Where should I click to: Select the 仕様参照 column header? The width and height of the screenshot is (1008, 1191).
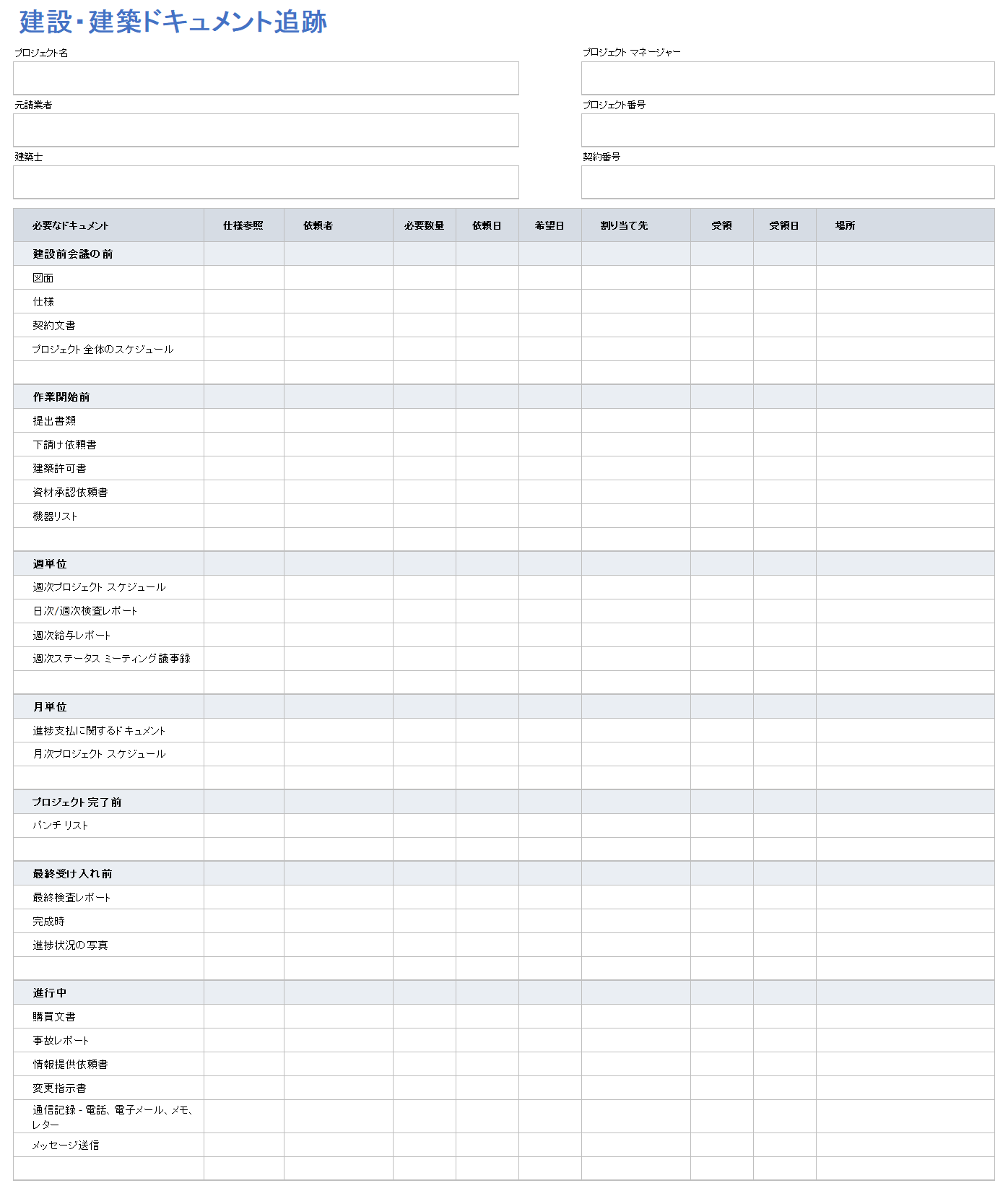[244, 225]
